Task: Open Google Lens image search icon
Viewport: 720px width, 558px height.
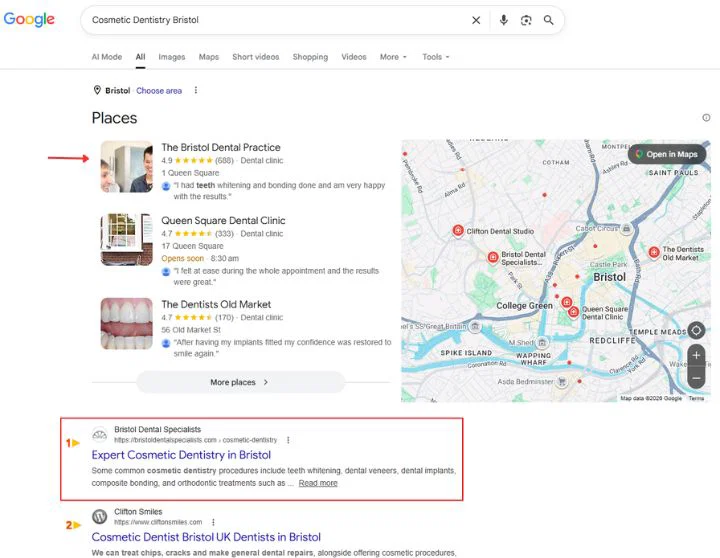Action: coord(526,20)
